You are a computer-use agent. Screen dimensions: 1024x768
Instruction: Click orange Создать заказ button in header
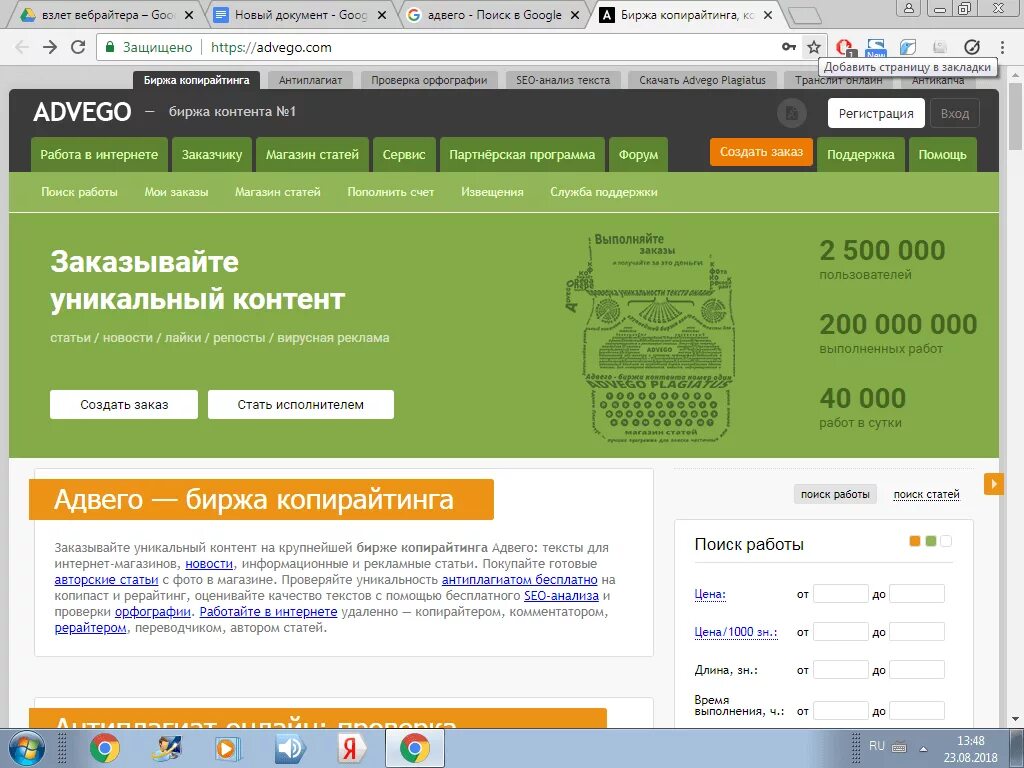click(761, 152)
